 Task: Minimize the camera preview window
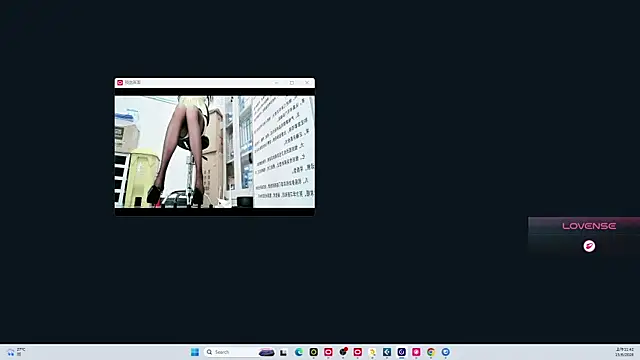pos(276,83)
